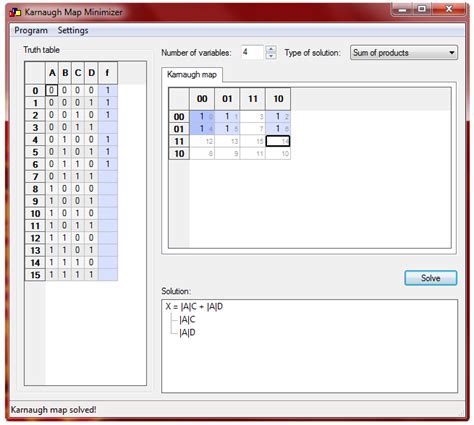Click Karnaugh map row header 01
The width and height of the screenshot is (474, 425).
(x=179, y=129)
